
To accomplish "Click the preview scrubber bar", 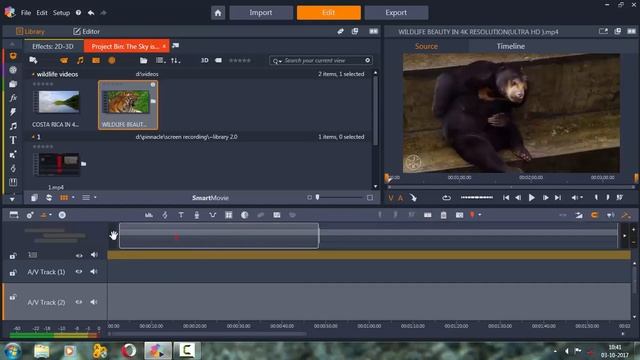I will pos(510,187).
